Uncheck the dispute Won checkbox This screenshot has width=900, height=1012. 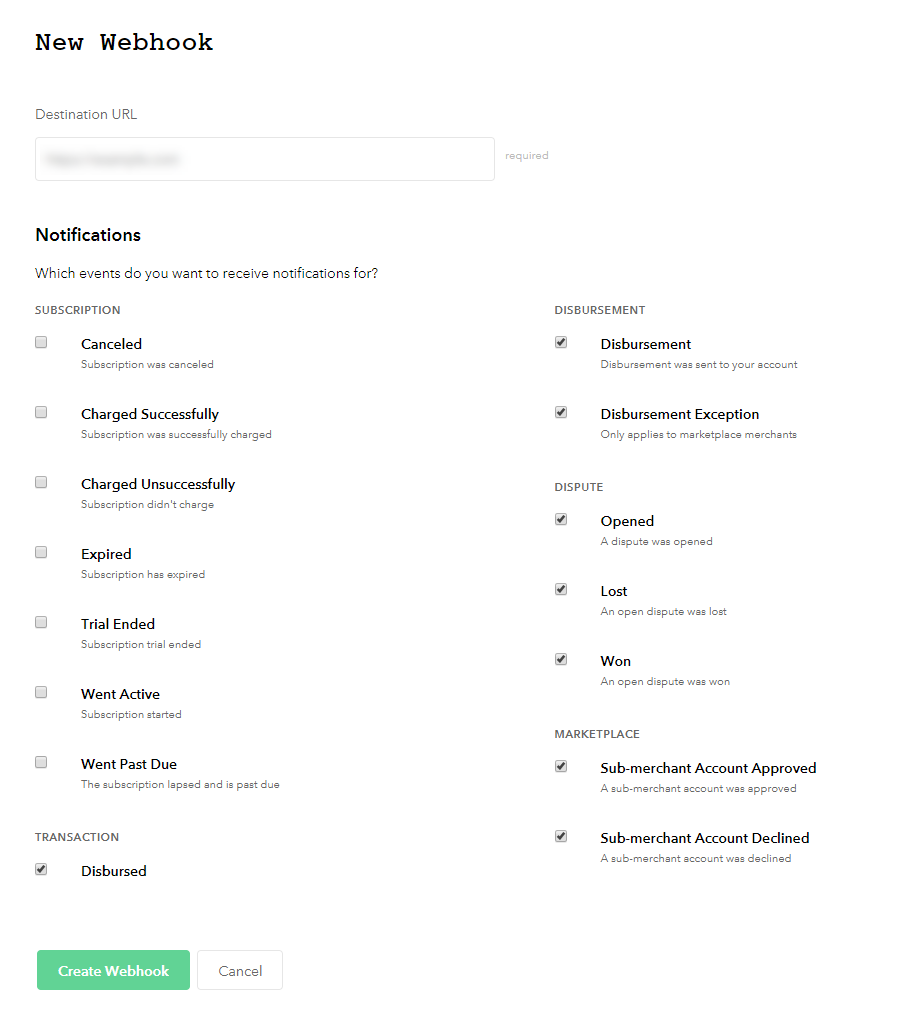(x=561, y=659)
